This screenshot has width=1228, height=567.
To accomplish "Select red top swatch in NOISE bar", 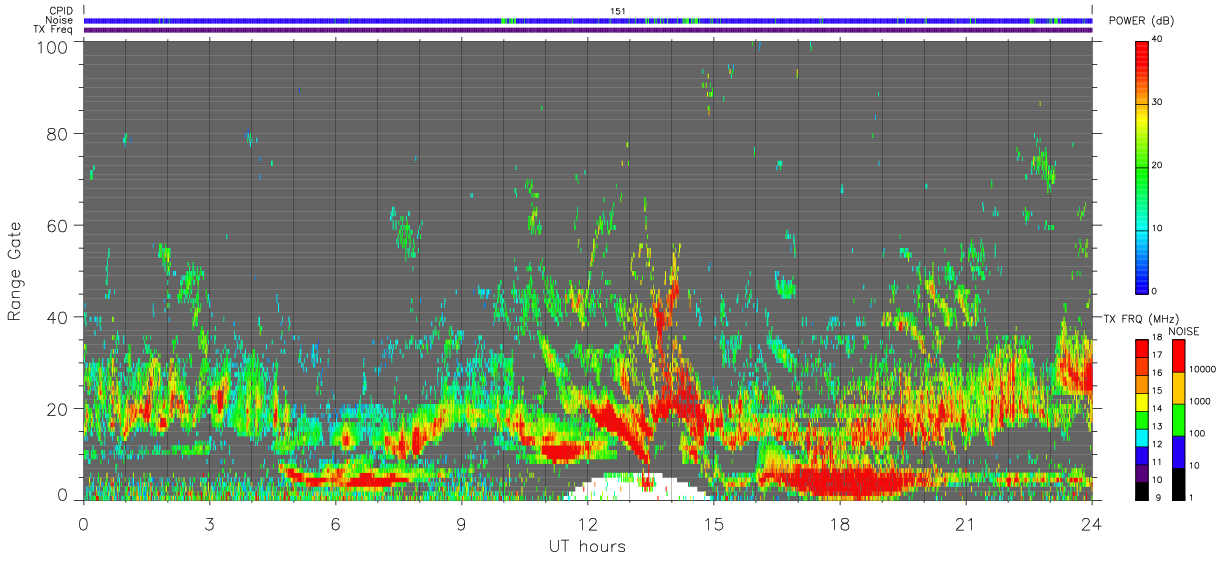I will [1179, 355].
